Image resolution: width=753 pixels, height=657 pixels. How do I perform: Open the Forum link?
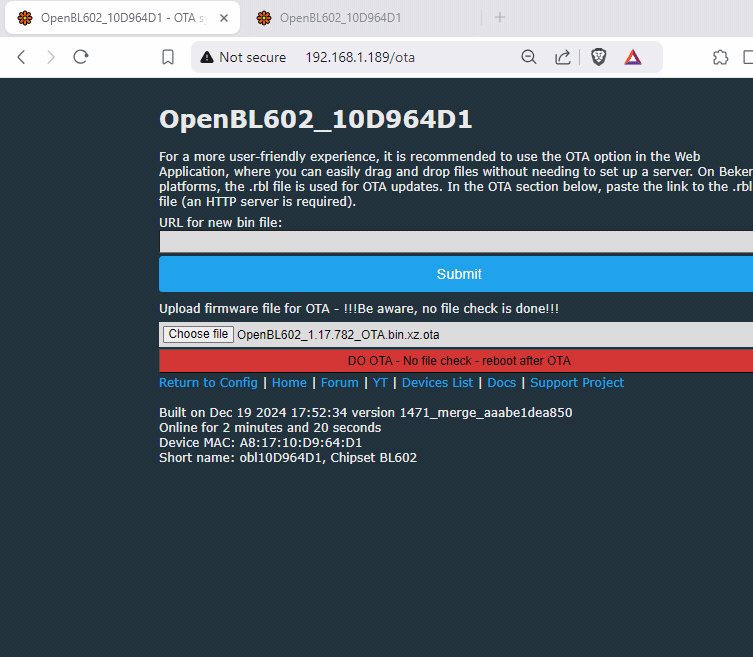[340, 383]
